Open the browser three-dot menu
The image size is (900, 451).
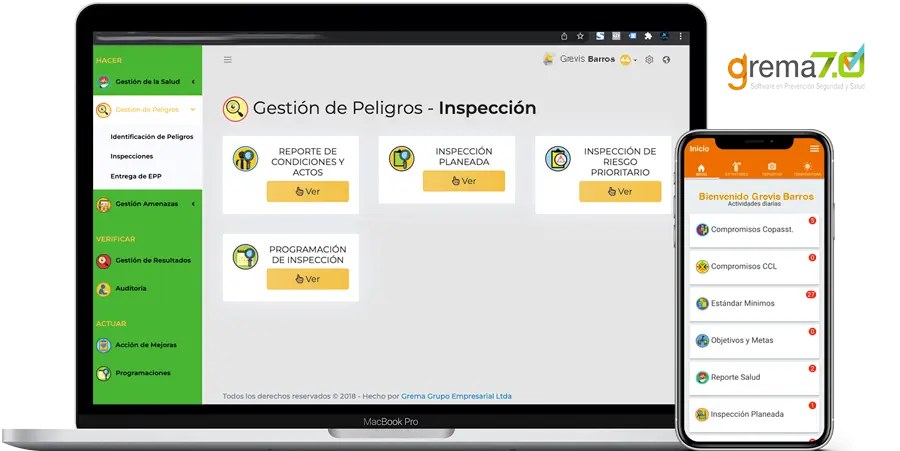tap(681, 36)
